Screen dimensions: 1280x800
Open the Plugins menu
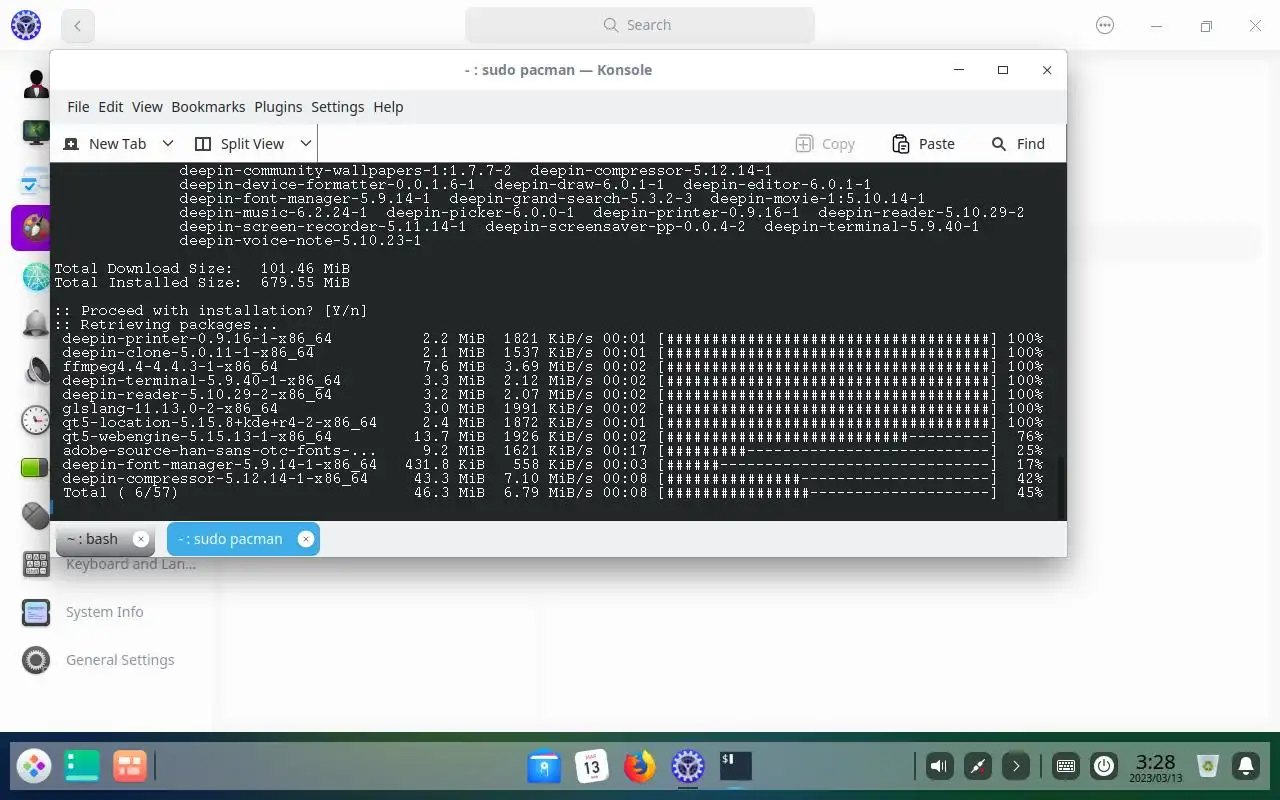[278, 107]
